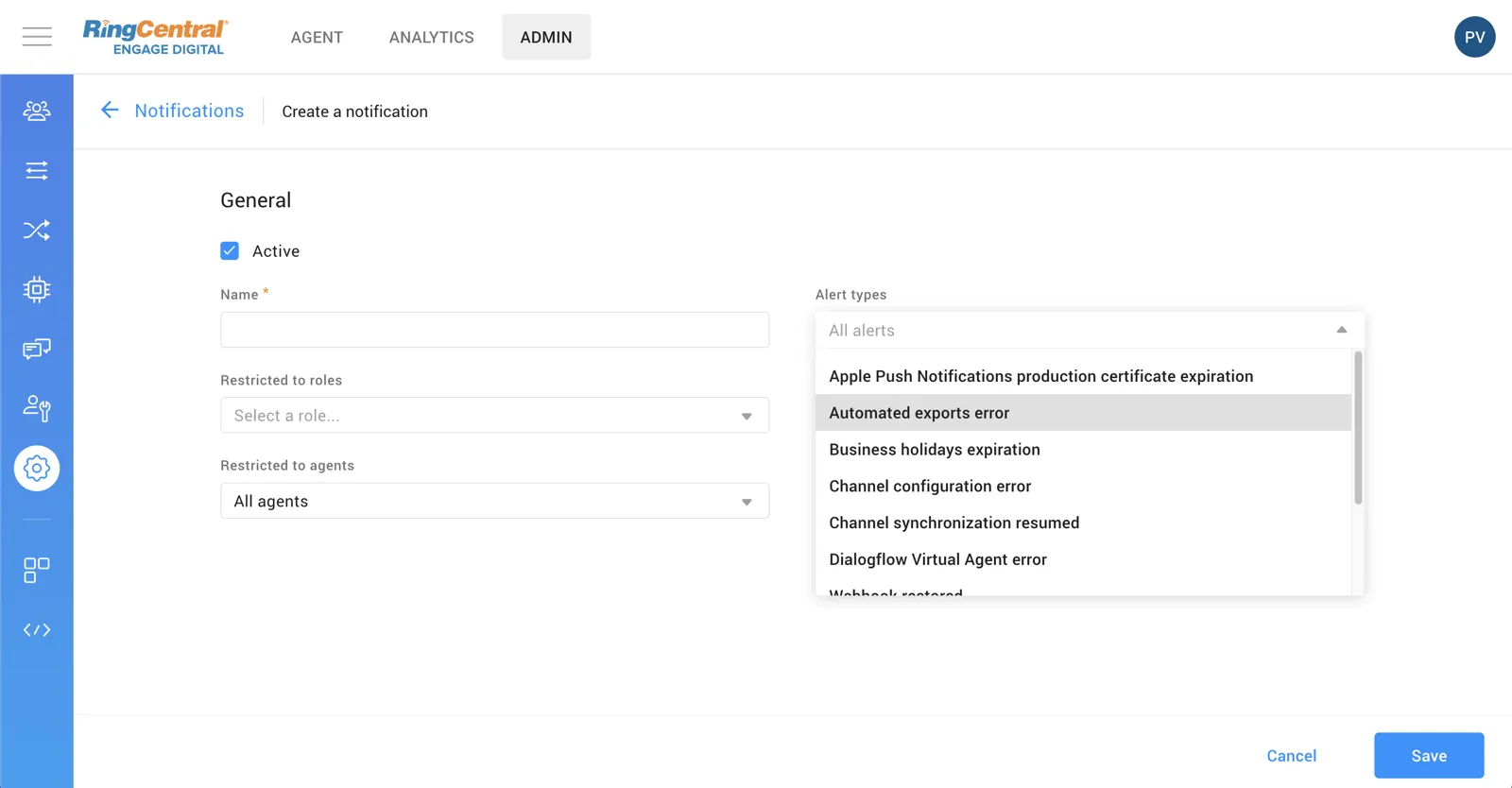1512x788 pixels.
Task: Click the Name input field
Action: 494,330
